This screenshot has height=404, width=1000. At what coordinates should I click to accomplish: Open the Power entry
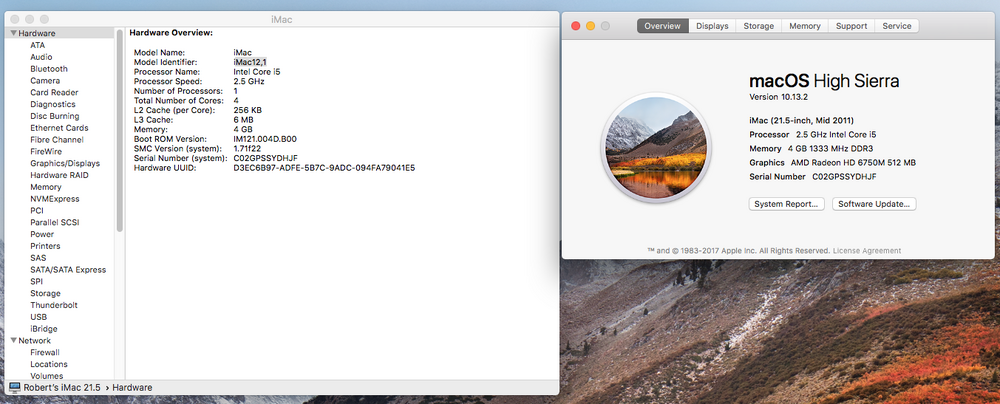pos(42,234)
